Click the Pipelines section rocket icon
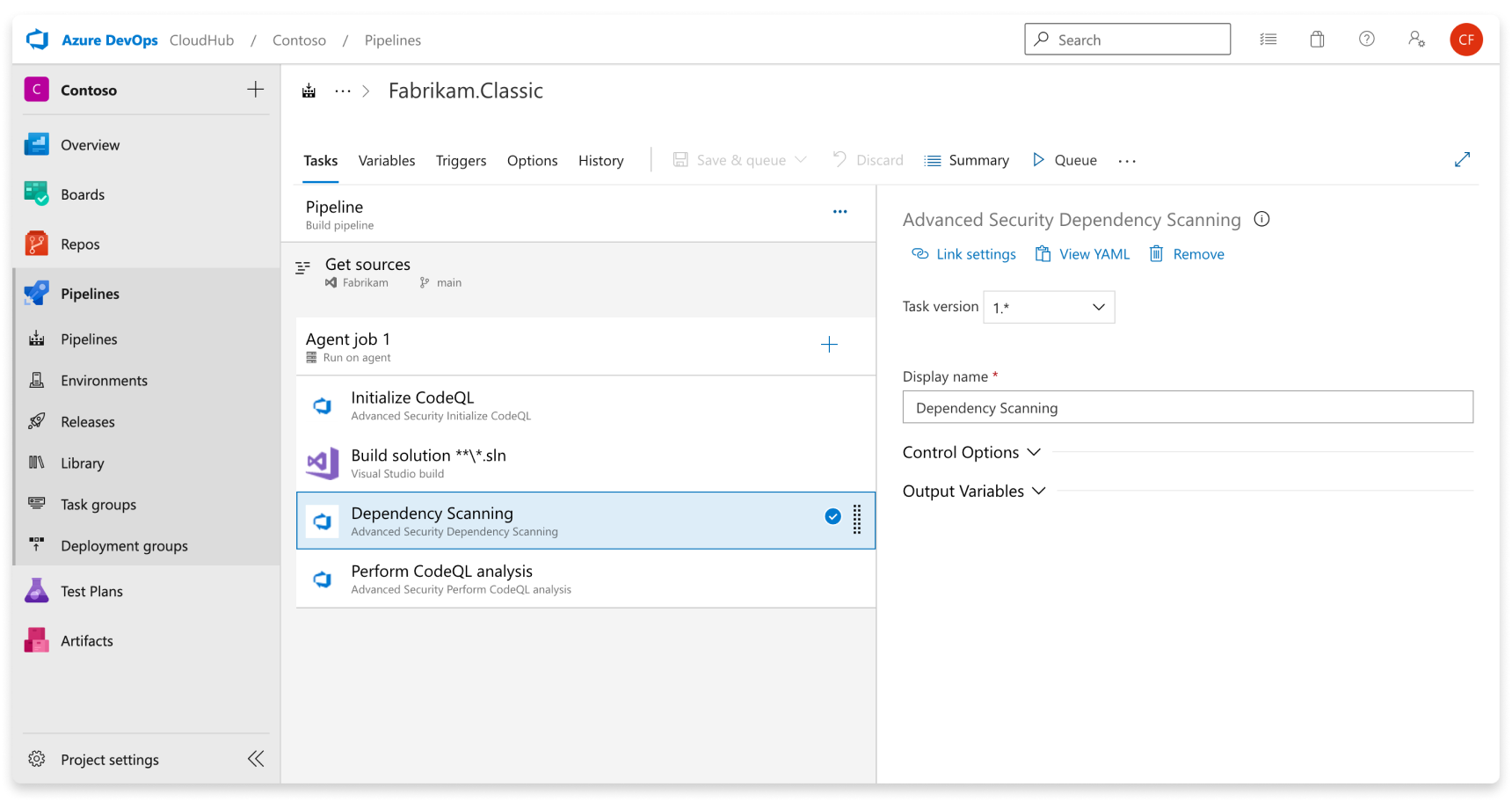 click(36, 293)
